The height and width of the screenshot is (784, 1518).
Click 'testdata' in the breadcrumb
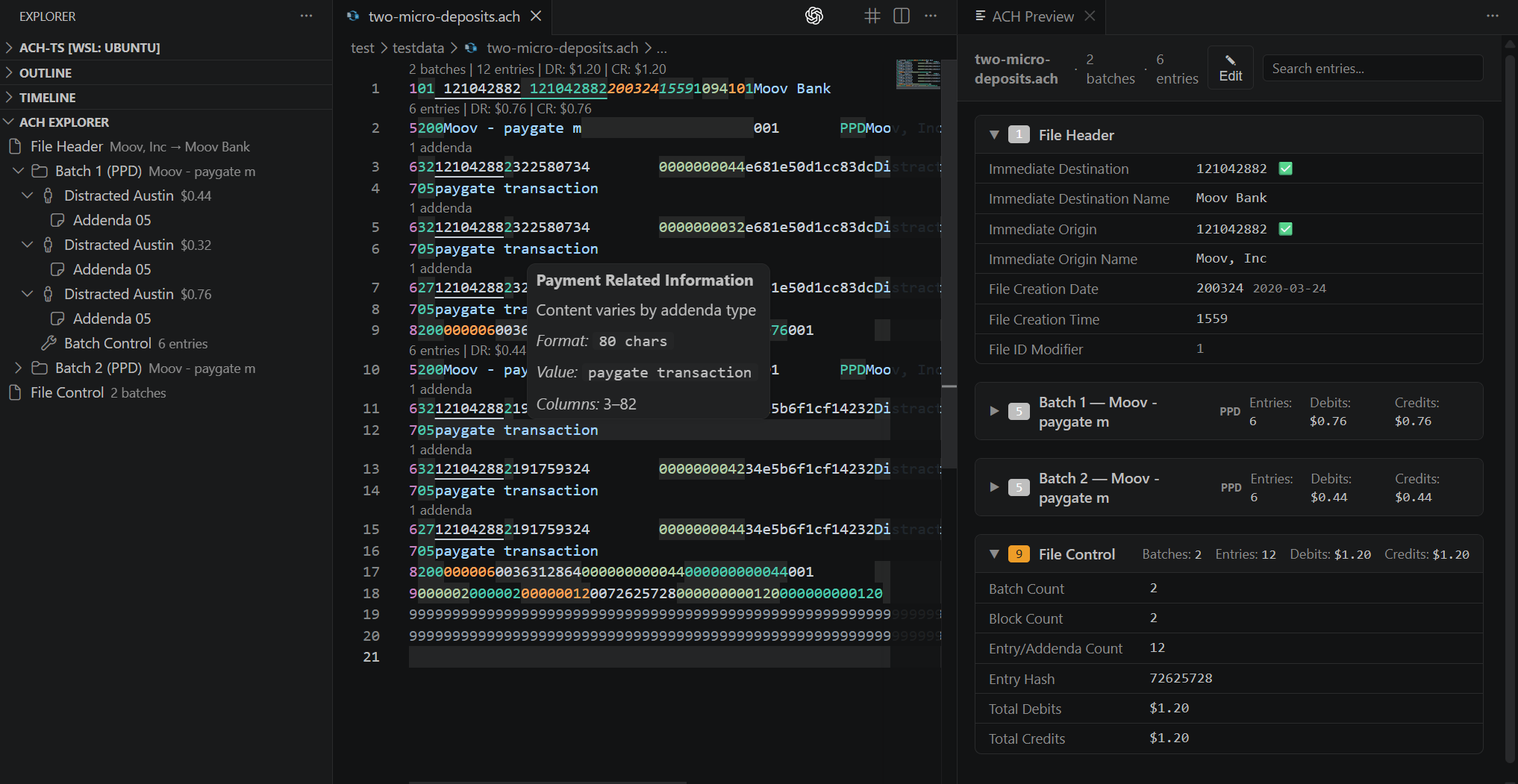pyautogui.click(x=418, y=48)
